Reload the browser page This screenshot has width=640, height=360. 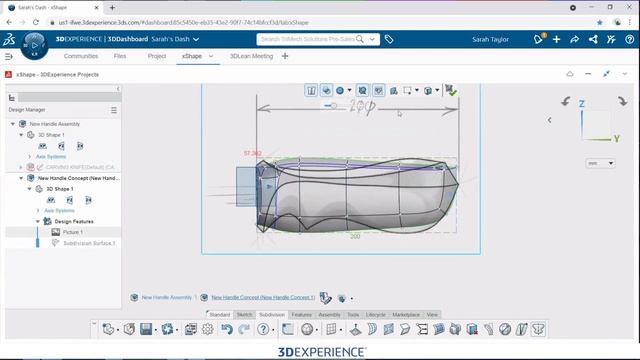[x=36, y=22]
